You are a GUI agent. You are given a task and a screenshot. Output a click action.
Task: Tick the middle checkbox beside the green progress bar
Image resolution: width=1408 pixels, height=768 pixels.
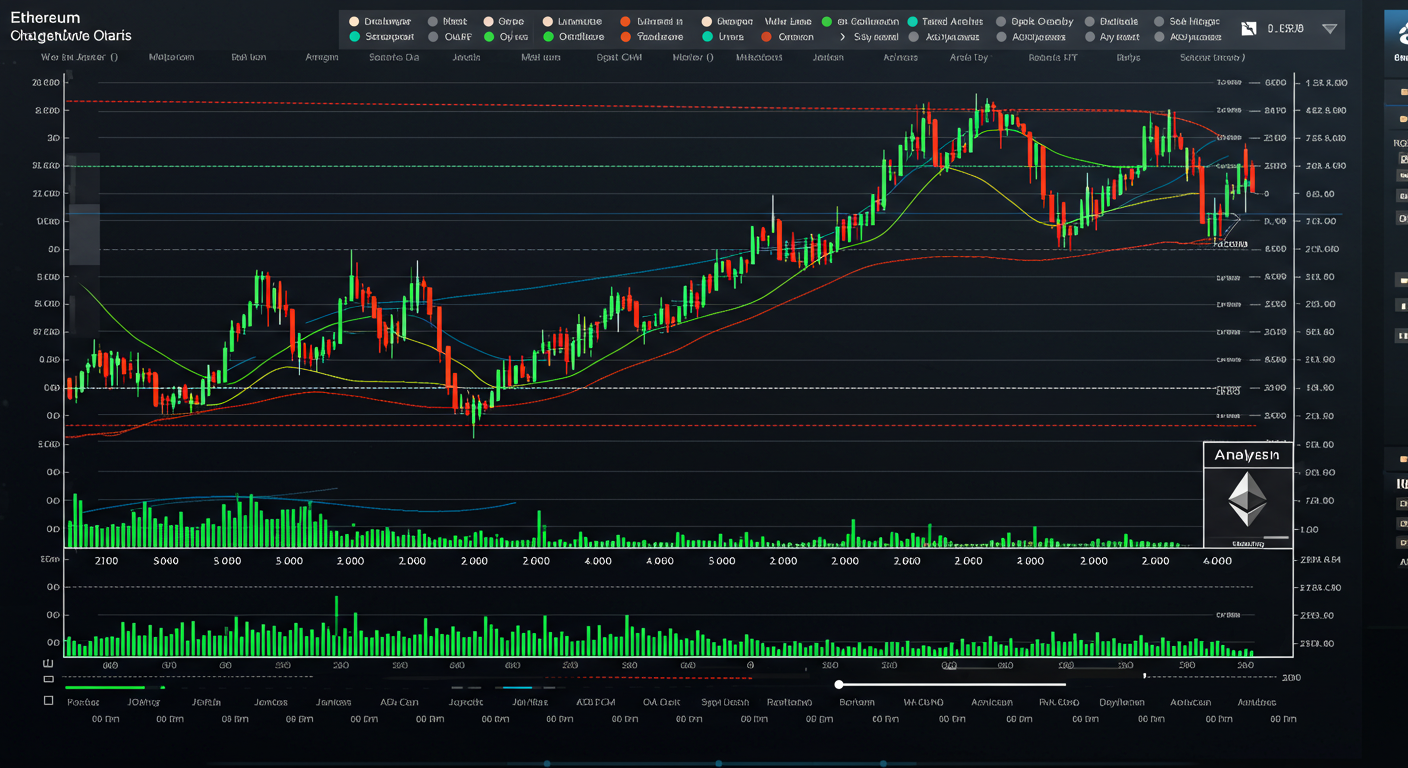pyautogui.click(x=48, y=680)
